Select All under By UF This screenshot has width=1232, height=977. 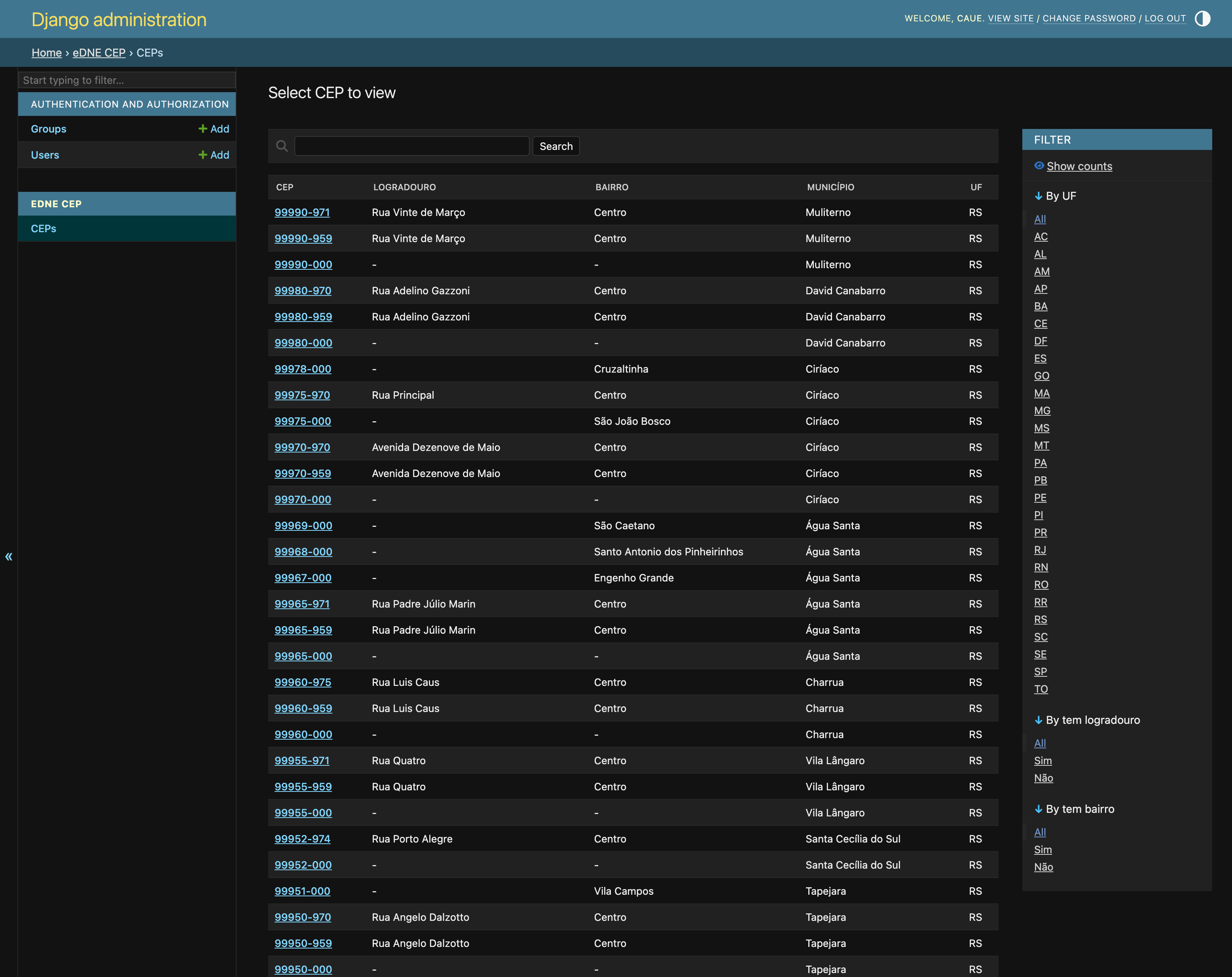pyautogui.click(x=1039, y=220)
